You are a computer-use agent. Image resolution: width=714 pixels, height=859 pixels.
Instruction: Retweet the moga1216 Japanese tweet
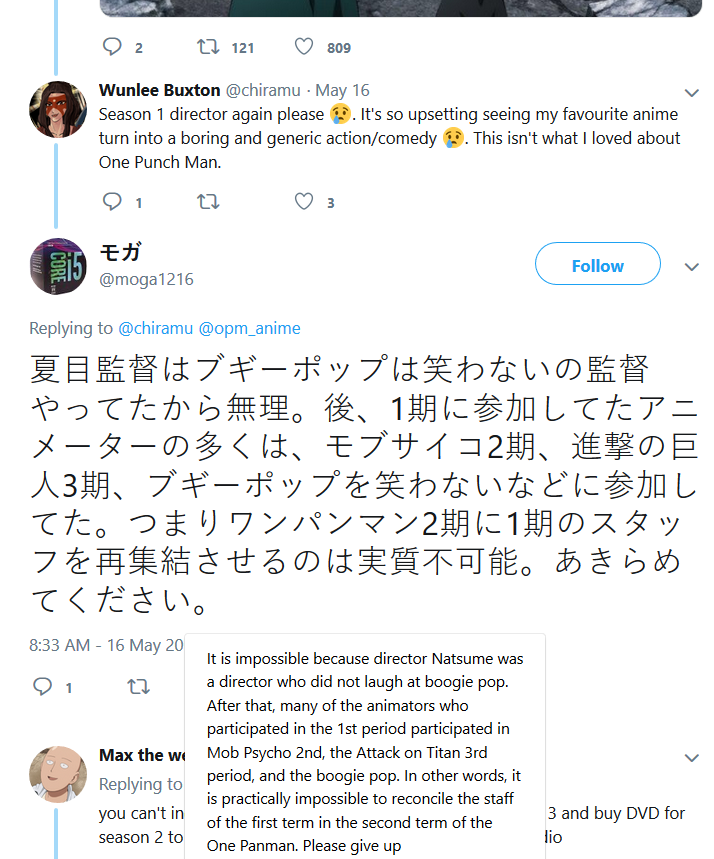139,687
